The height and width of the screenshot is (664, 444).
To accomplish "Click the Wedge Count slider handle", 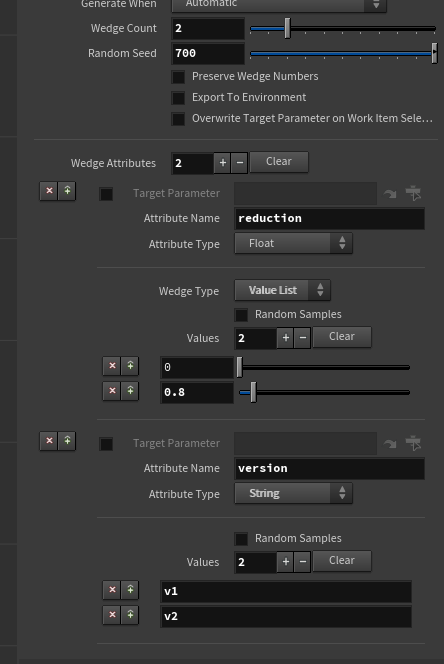I will pos(287,28).
